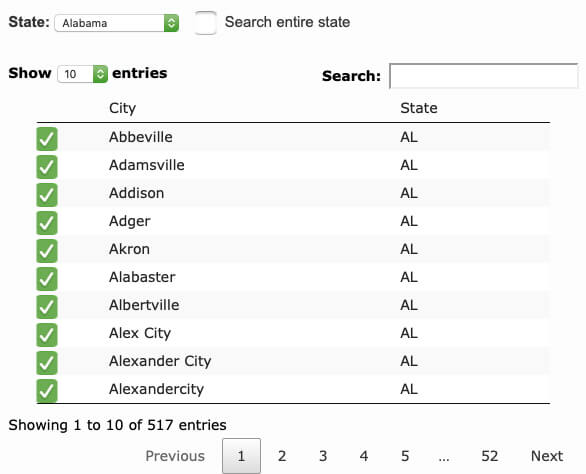Viewport: 586px width, 474px height.
Task: Deselect the Alexandercity row checkbox
Action: (47, 391)
